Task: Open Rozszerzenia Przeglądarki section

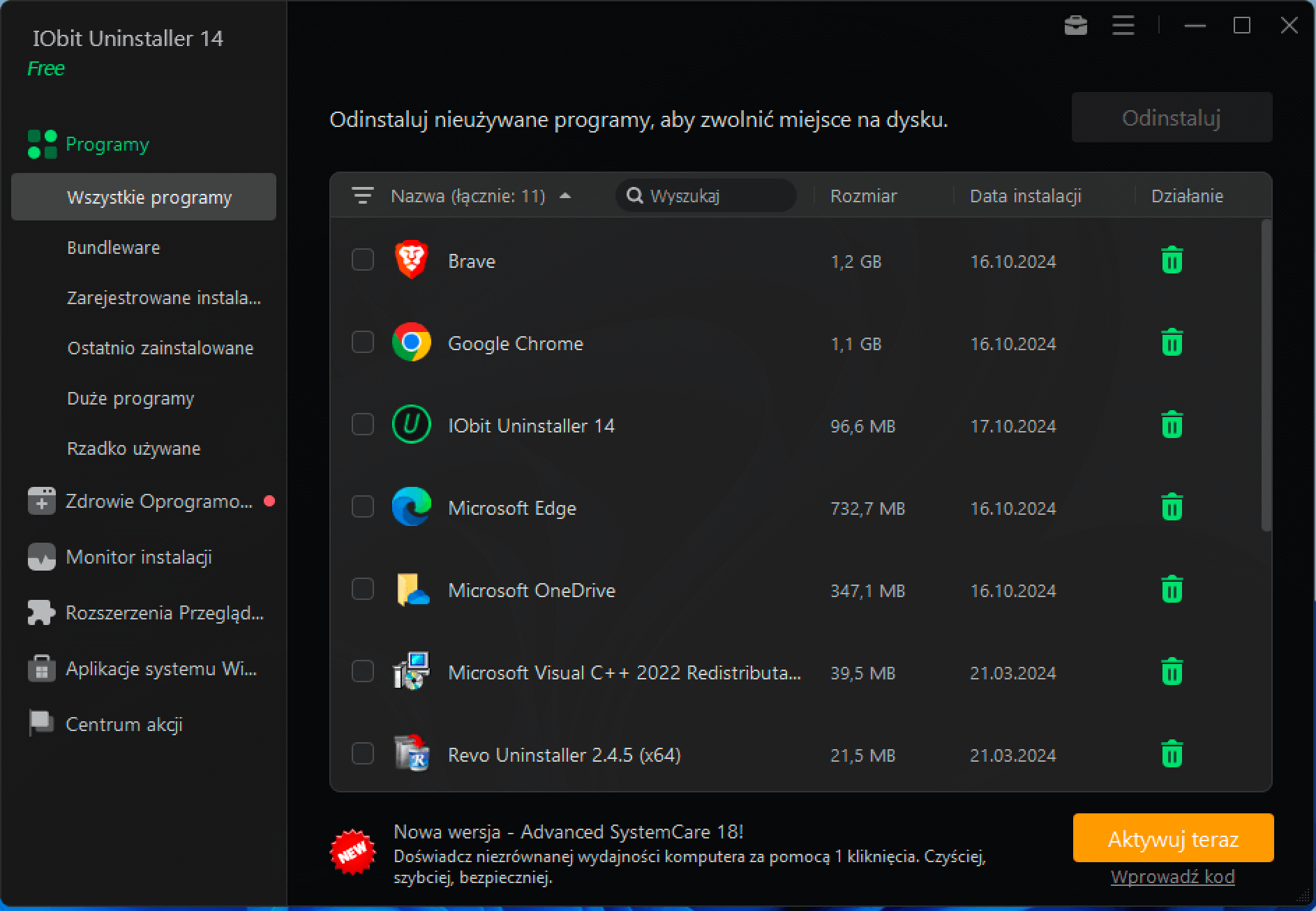Action: (x=165, y=612)
